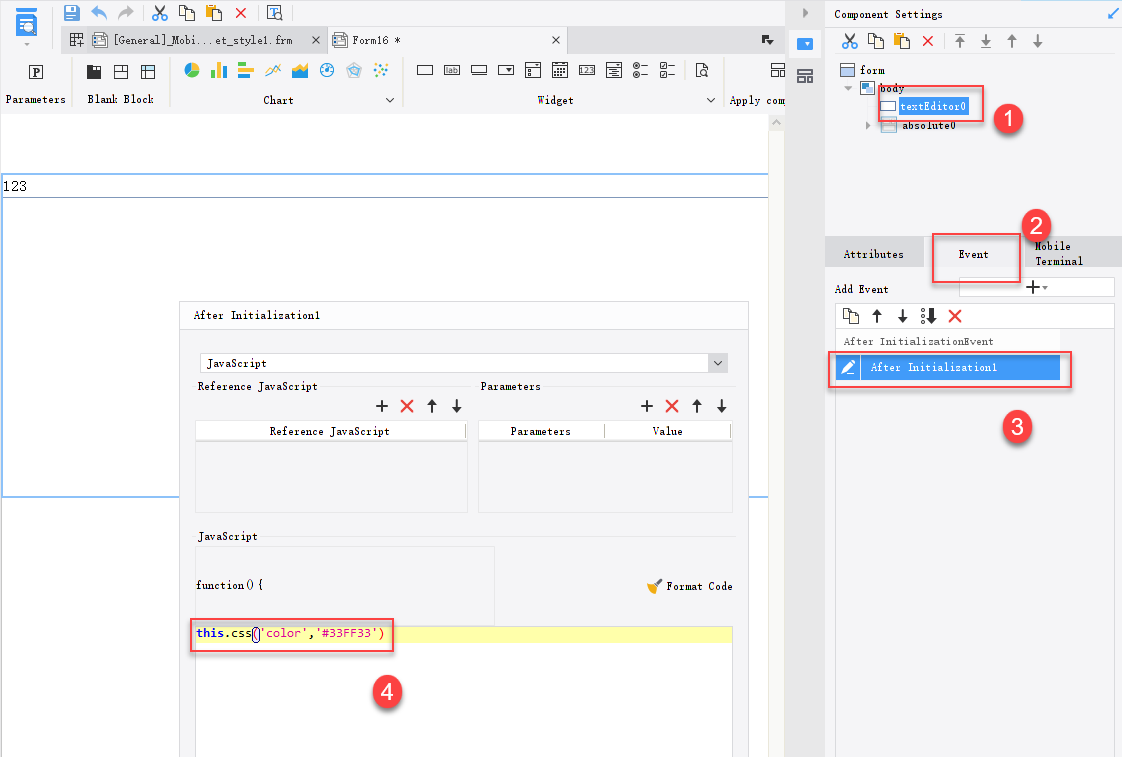The width and height of the screenshot is (1122, 757).
Task: Collapse the body tree node
Action: (848, 88)
